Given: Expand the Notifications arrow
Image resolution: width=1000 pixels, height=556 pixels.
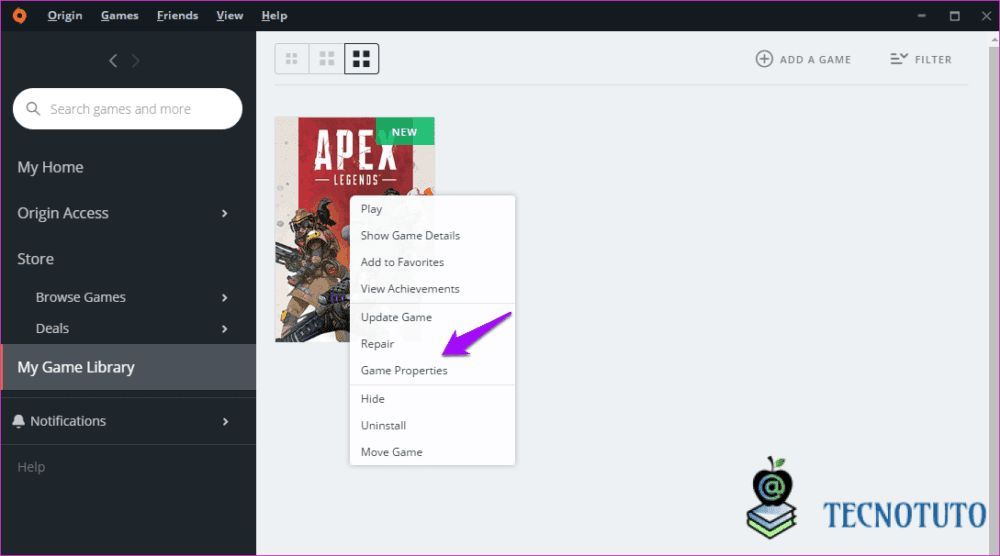Looking at the screenshot, I should tap(225, 421).
